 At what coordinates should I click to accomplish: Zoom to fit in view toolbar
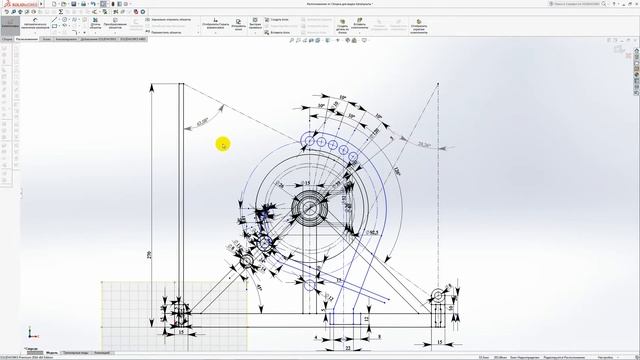[291, 40]
